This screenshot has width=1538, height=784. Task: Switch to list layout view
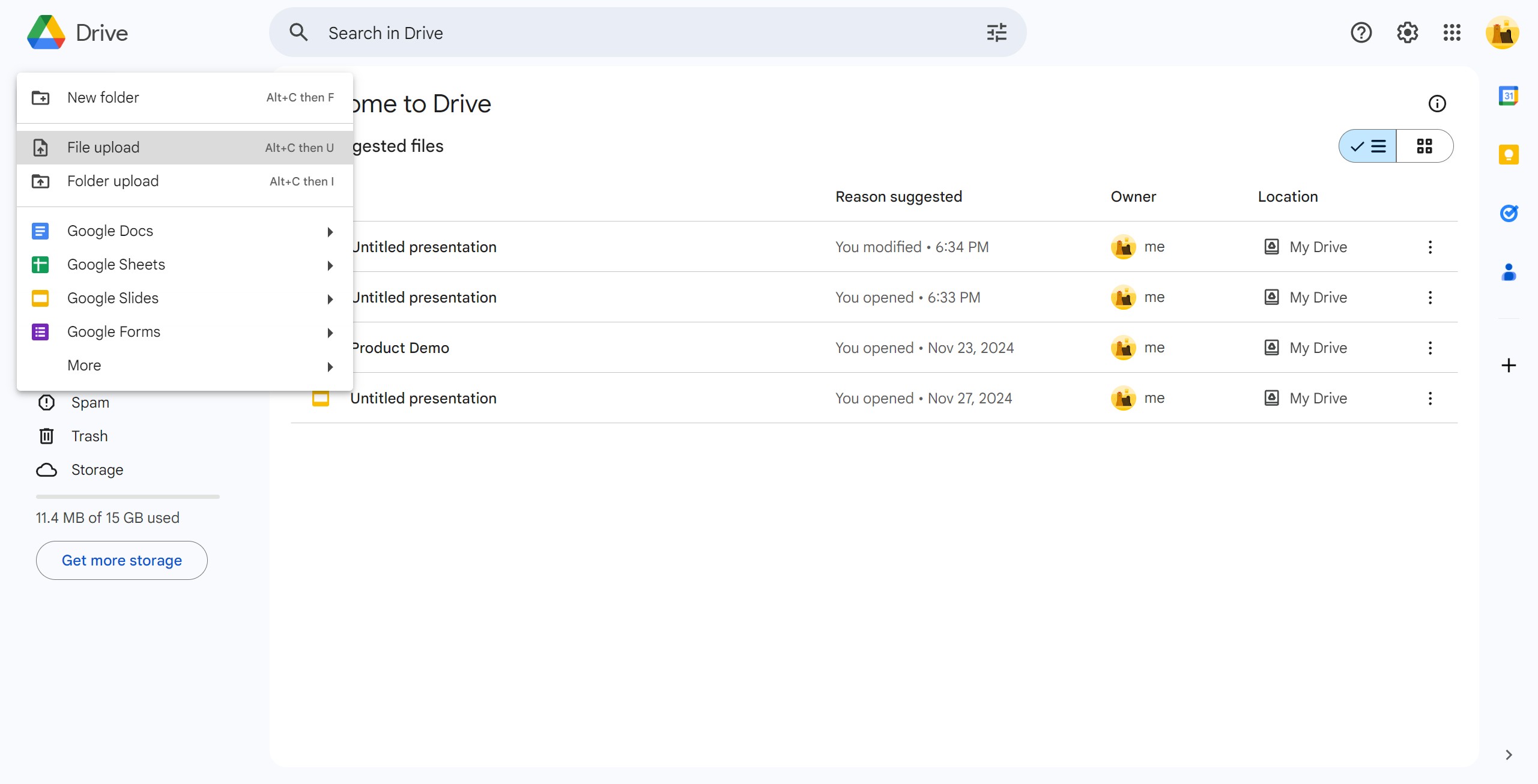point(1367,146)
